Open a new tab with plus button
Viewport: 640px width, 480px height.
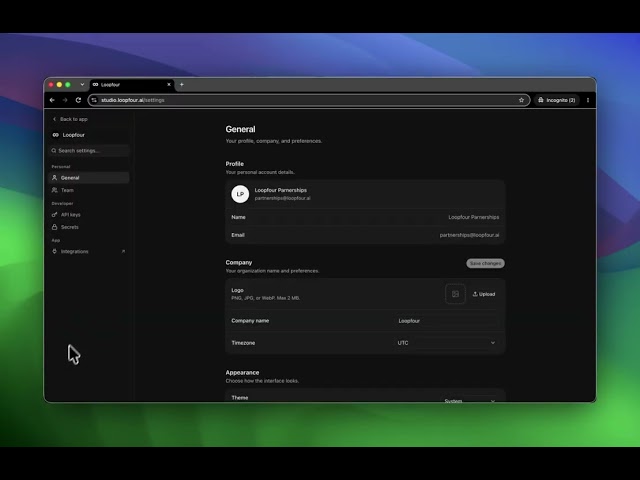tap(182, 84)
